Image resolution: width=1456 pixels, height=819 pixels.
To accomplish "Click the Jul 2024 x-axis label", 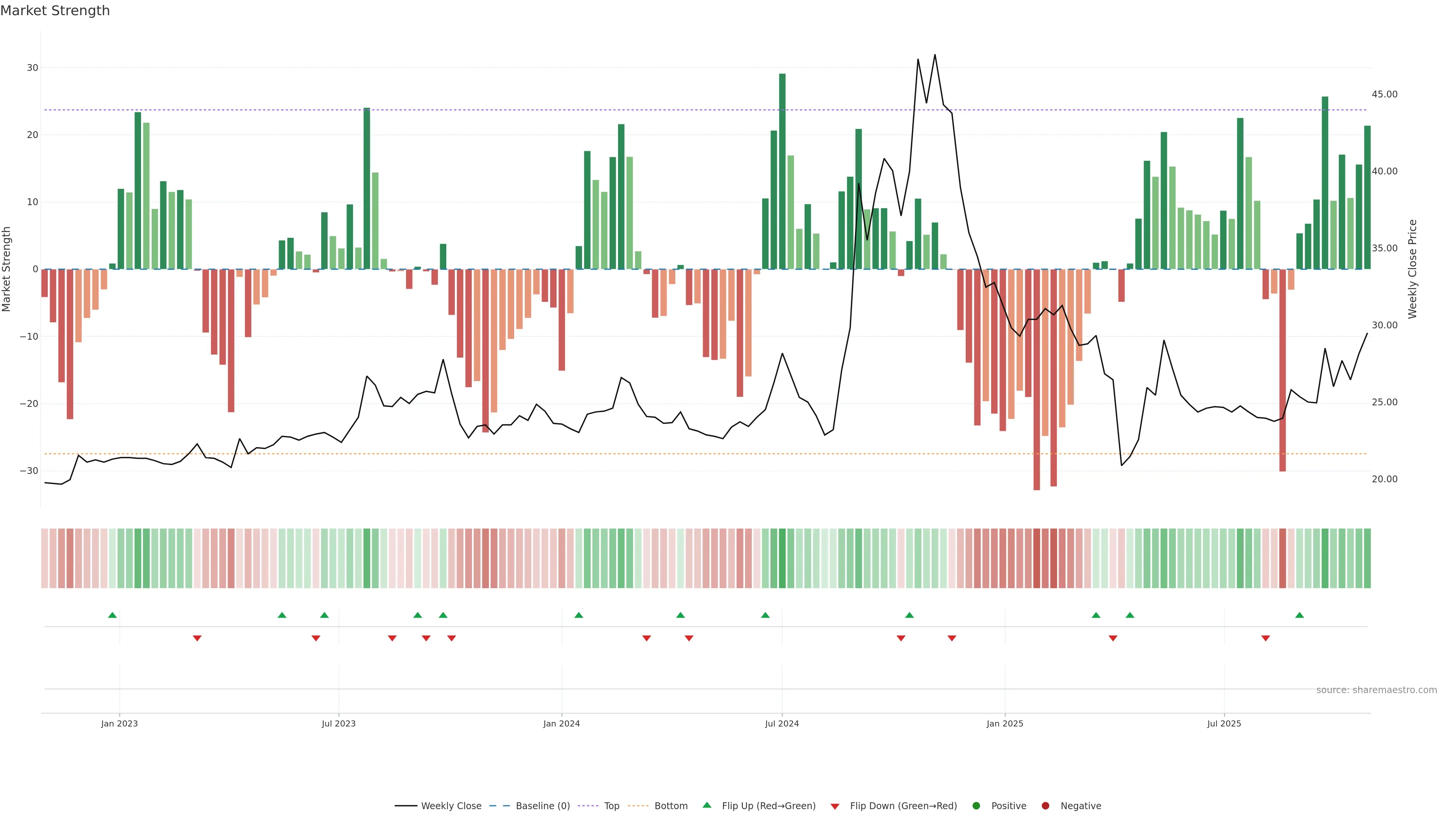I will click(x=782, y=723).
